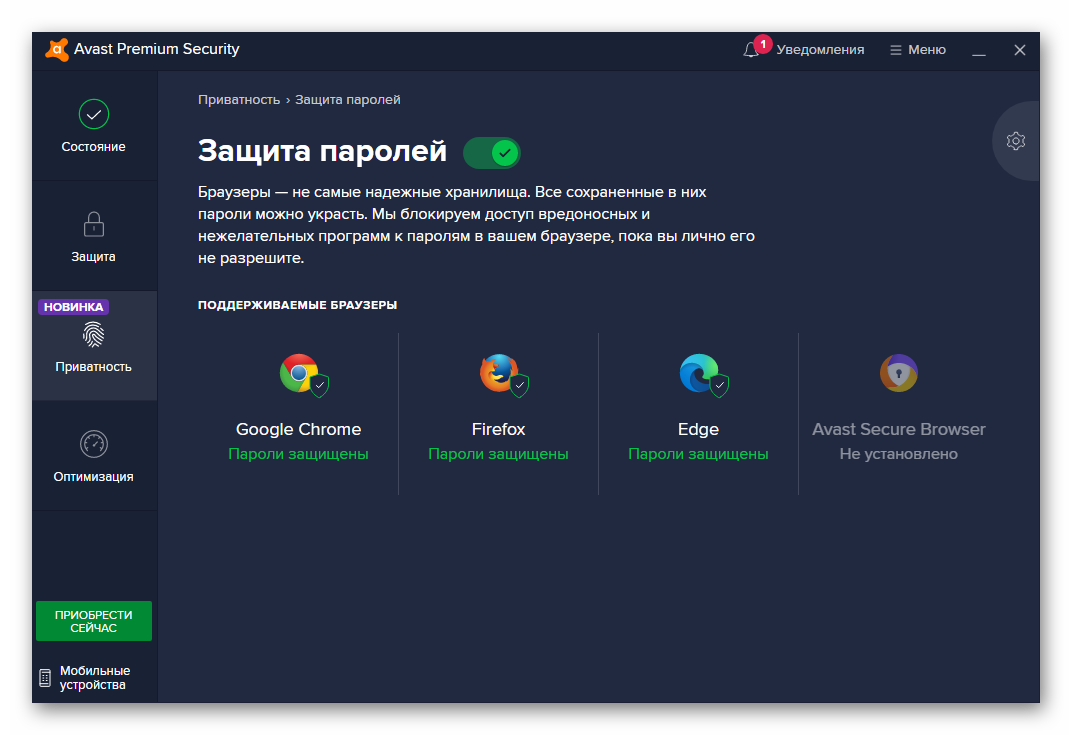Select Firefox label
The image size is (1072, 735).
(498, 429)
